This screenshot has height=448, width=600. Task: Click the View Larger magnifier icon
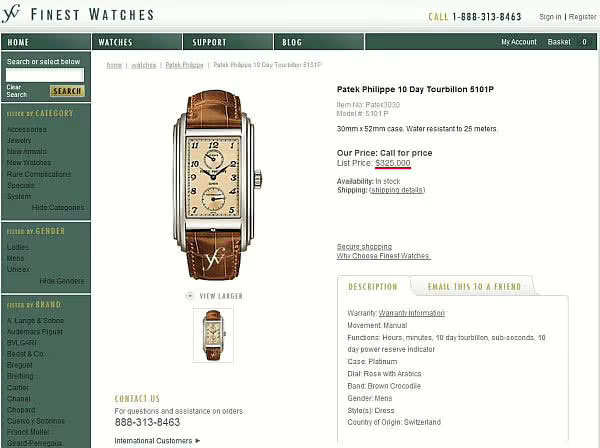(190, 296)
